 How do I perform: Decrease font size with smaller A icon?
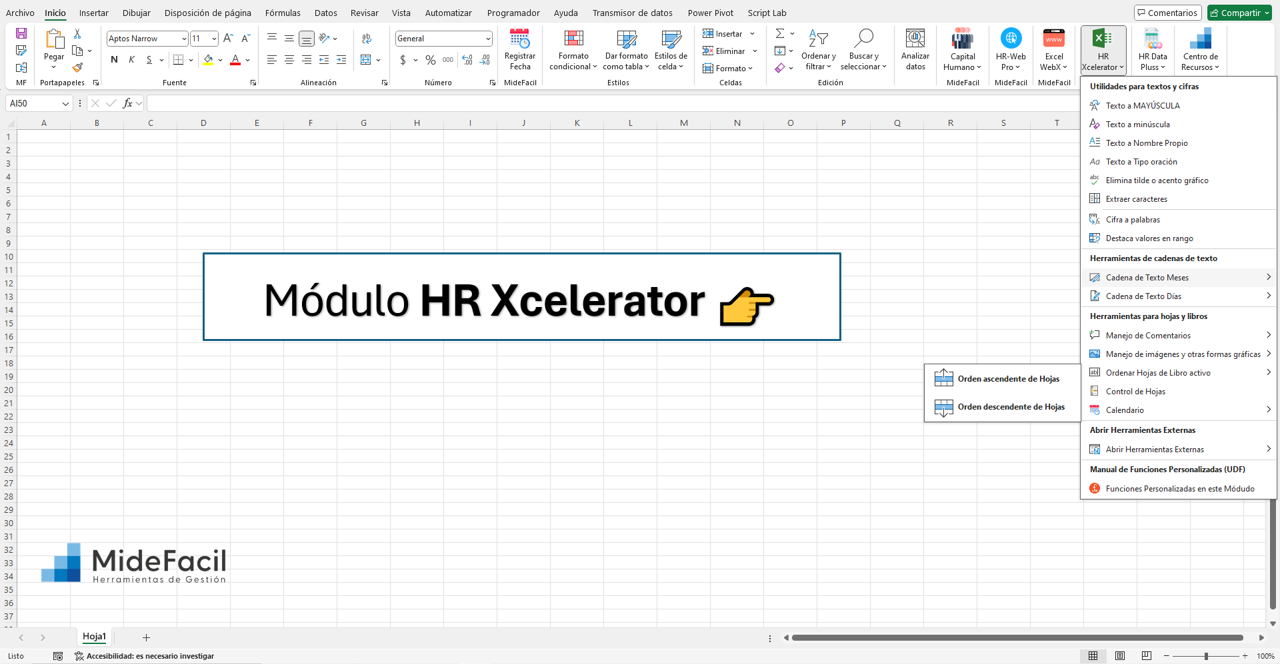(x=246, y=38)
